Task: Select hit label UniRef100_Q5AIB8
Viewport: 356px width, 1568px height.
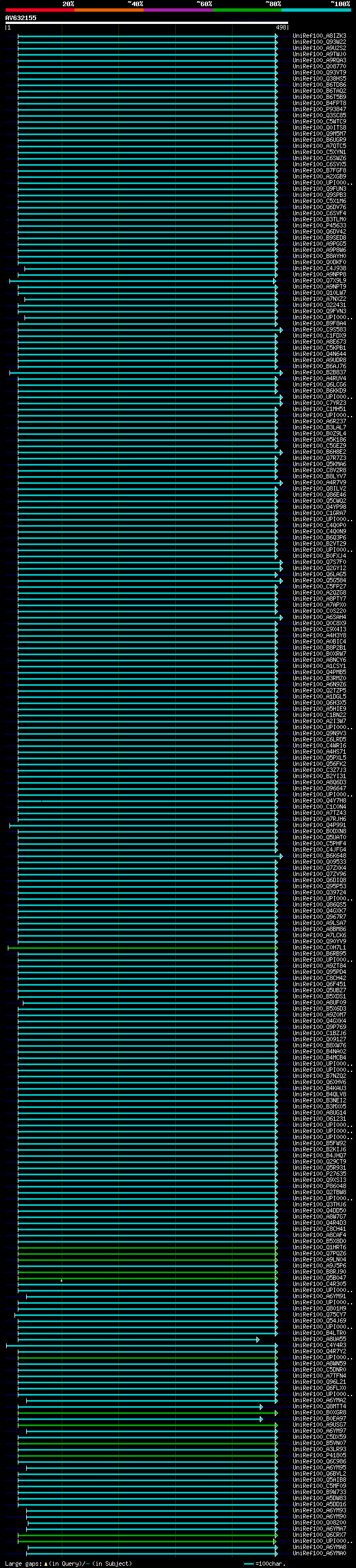Action: coord(319,1480)
